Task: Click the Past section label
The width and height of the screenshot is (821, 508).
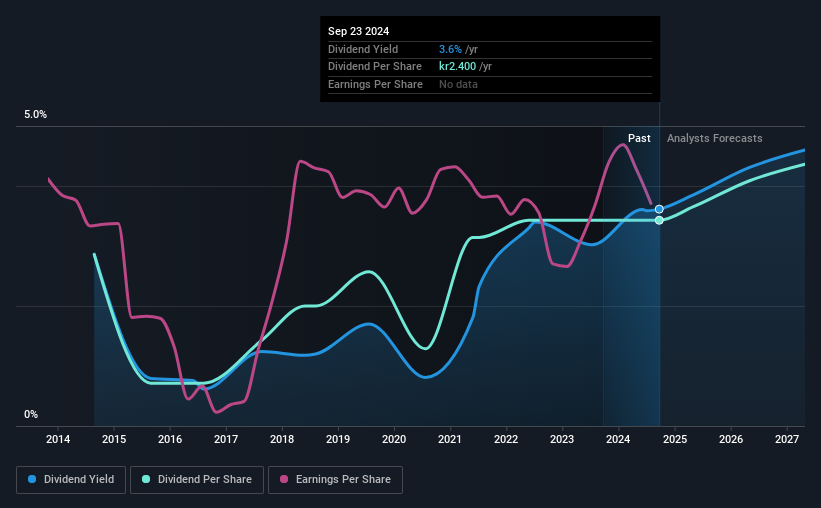Action: coord(639,138)
